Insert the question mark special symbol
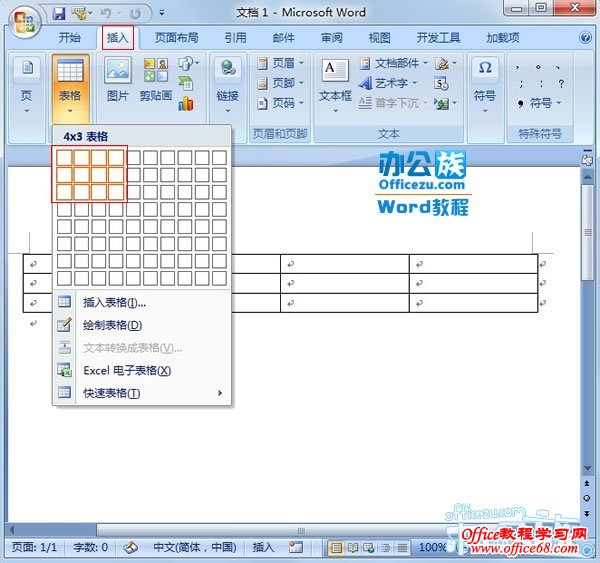Screen dimensions: 600x563 coord(561,83)
